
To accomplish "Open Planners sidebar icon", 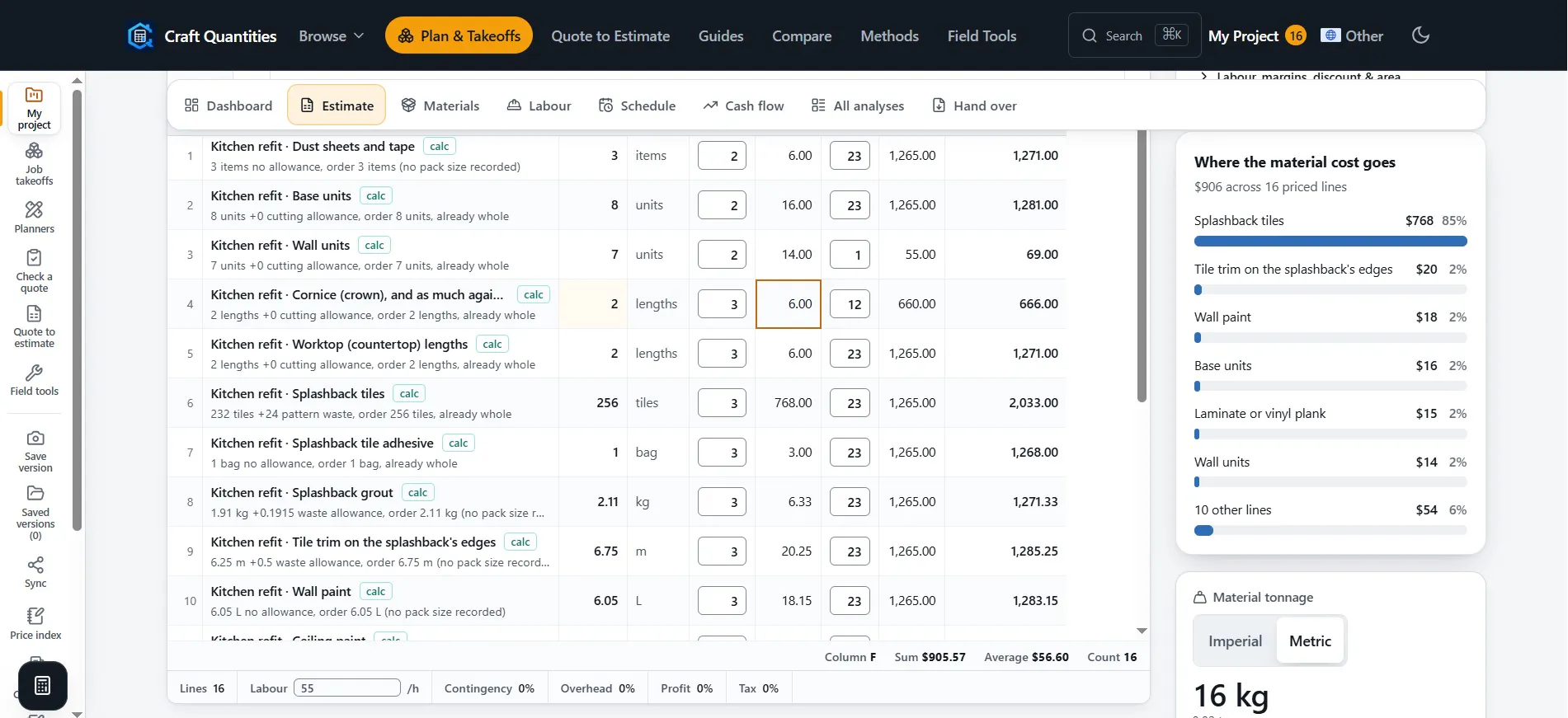I will 34,218.
